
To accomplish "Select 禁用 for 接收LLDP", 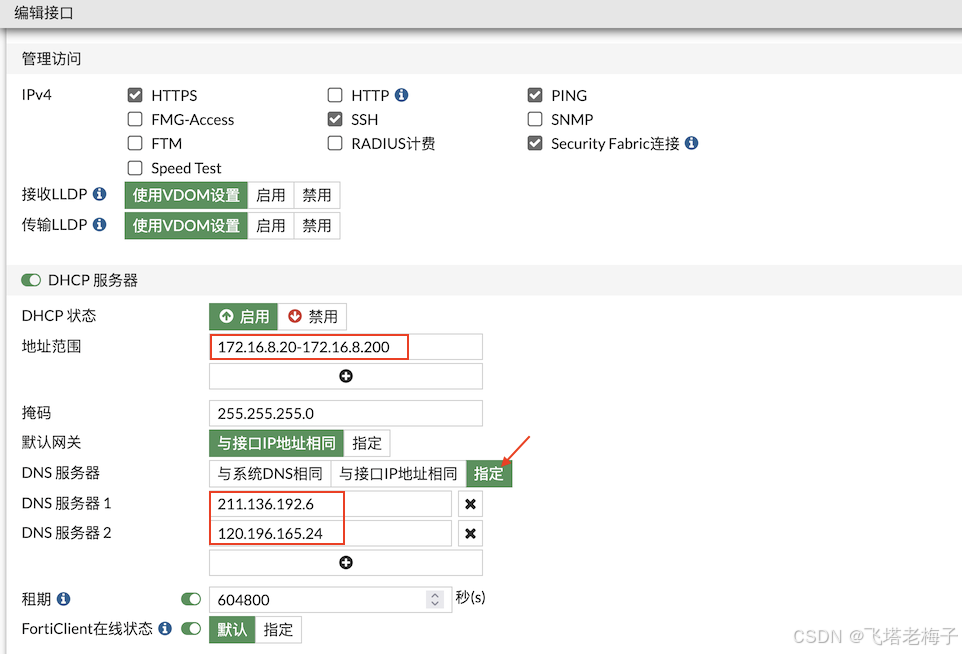I will [x=317, y=195].
